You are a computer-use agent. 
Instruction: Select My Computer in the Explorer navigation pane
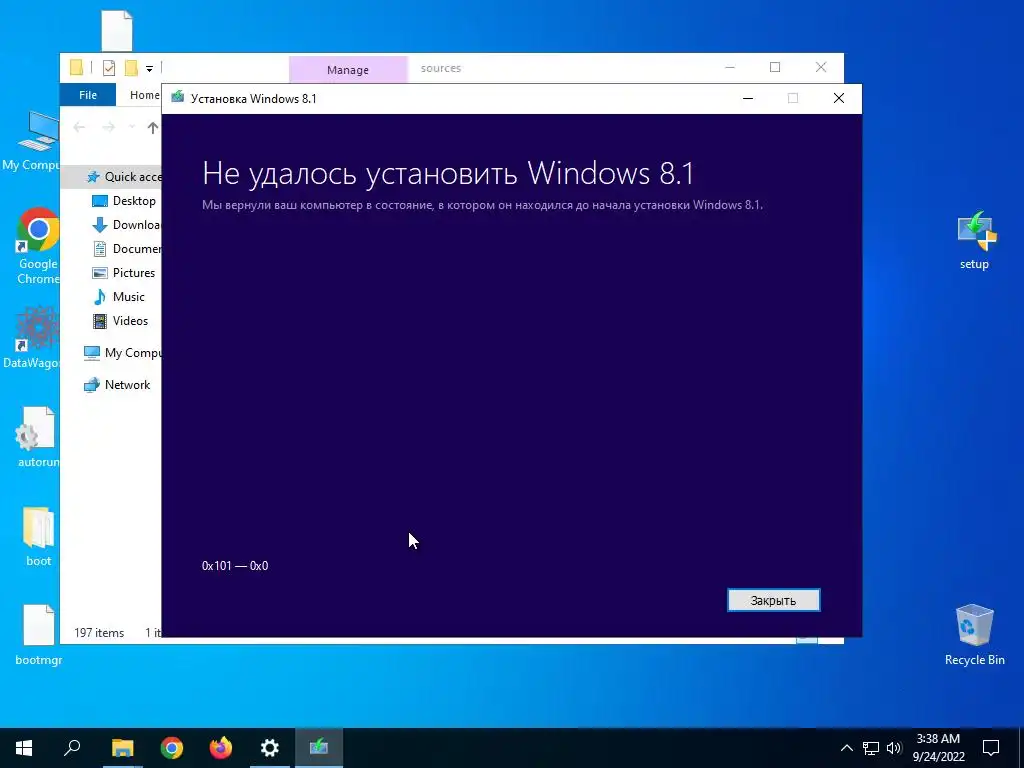pos(123,353)
